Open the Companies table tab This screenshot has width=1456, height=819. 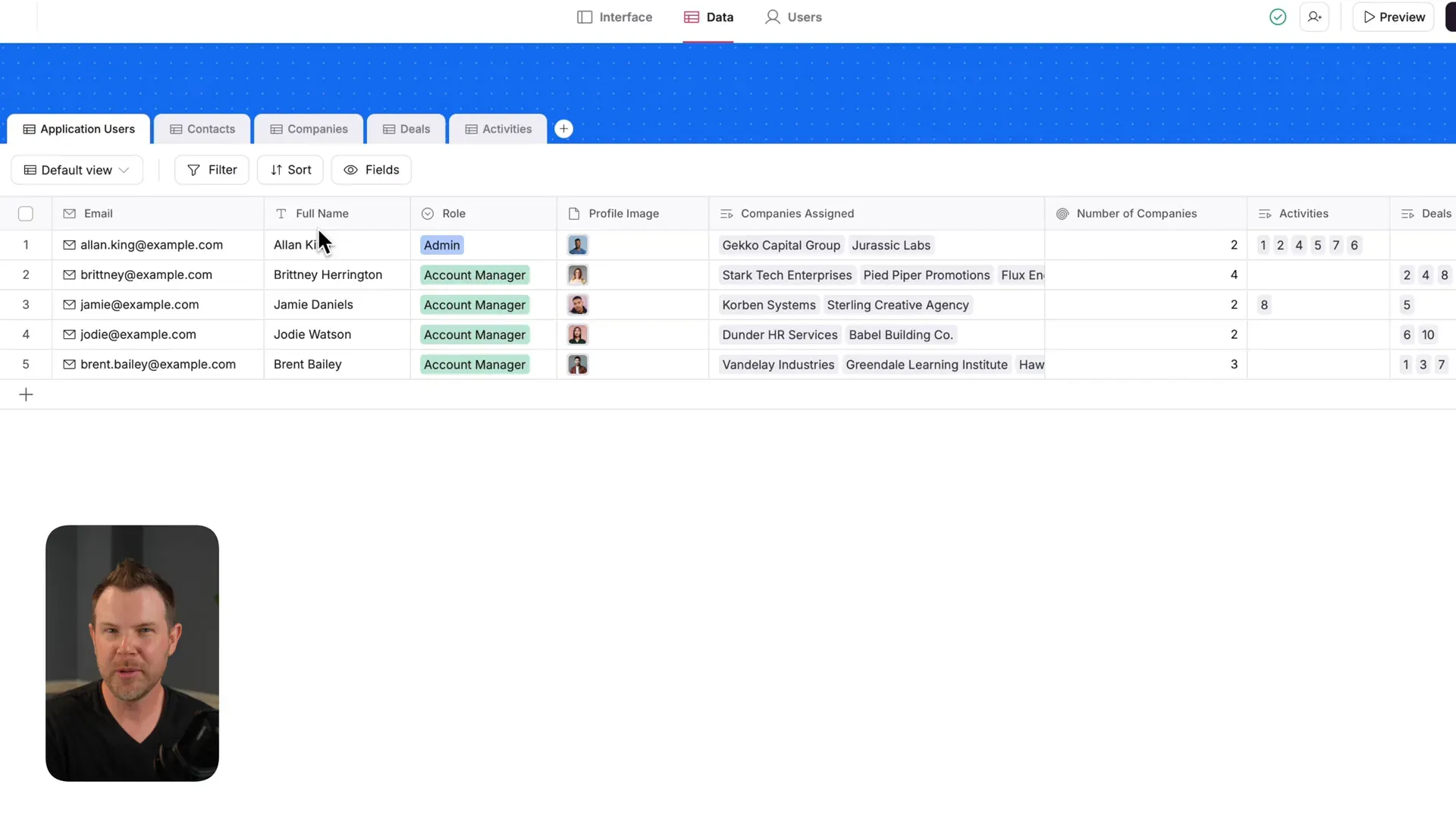click(x=309, y=129)
